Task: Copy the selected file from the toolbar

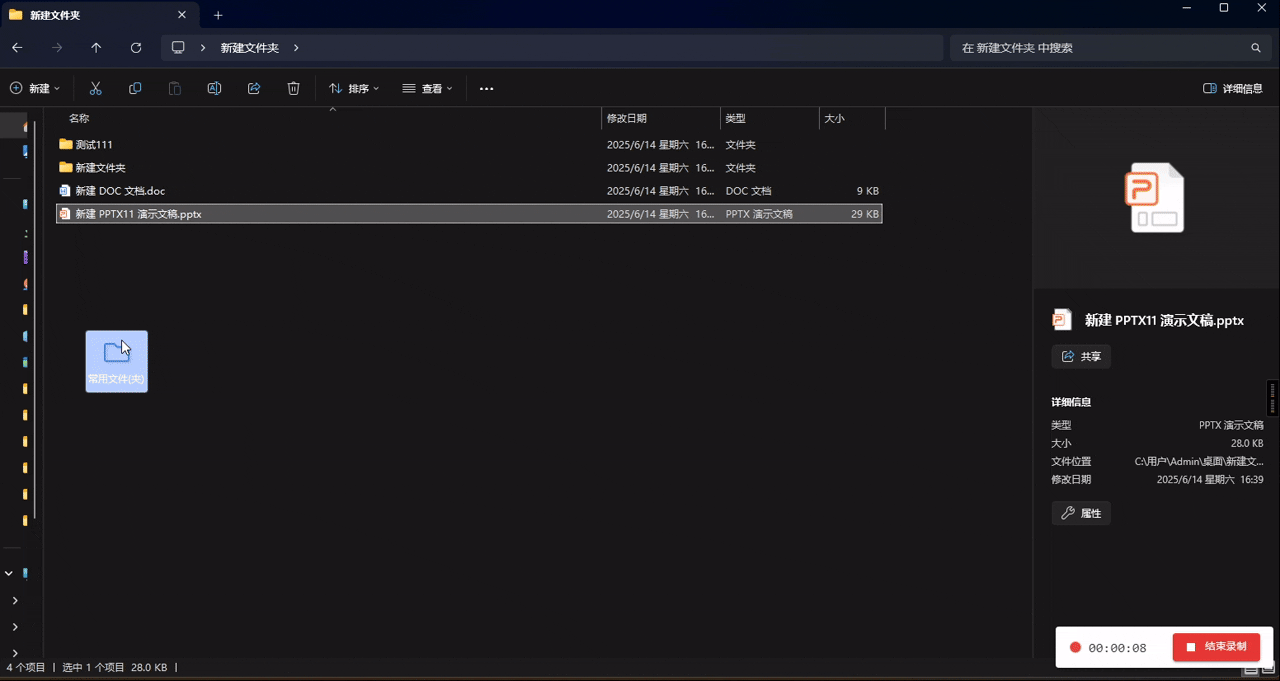Action: coord(135,89)
